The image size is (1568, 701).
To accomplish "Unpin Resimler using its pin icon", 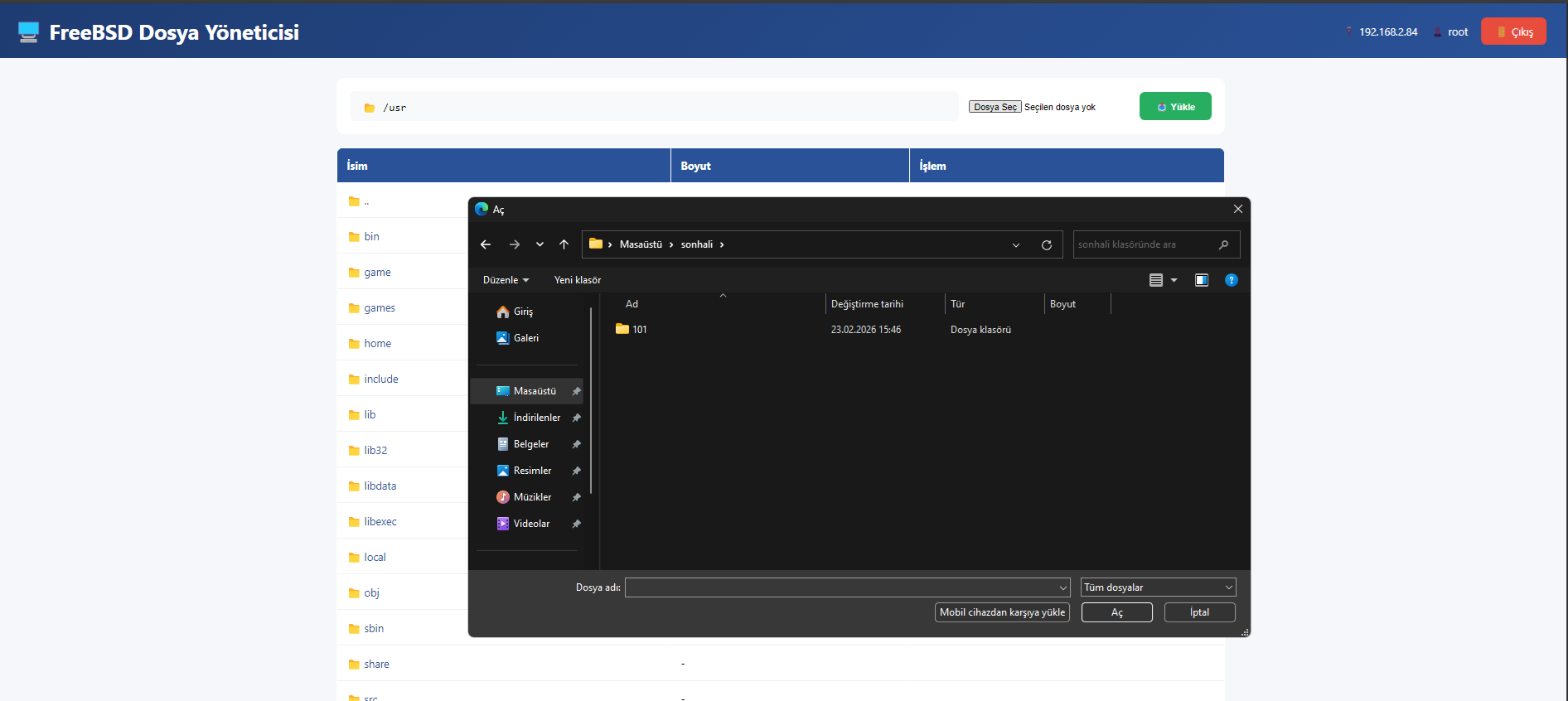I will tap(576, 471).
